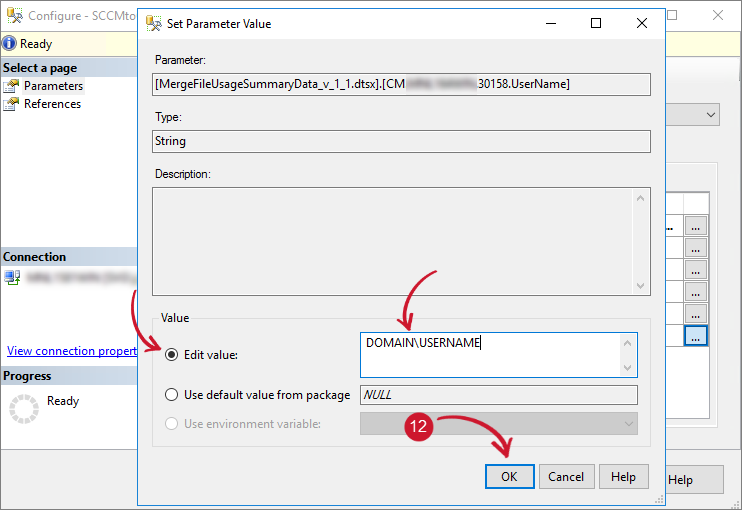Click the Type field showing String
Viewport: 742px width, 510px height.
tap(401, 141)
